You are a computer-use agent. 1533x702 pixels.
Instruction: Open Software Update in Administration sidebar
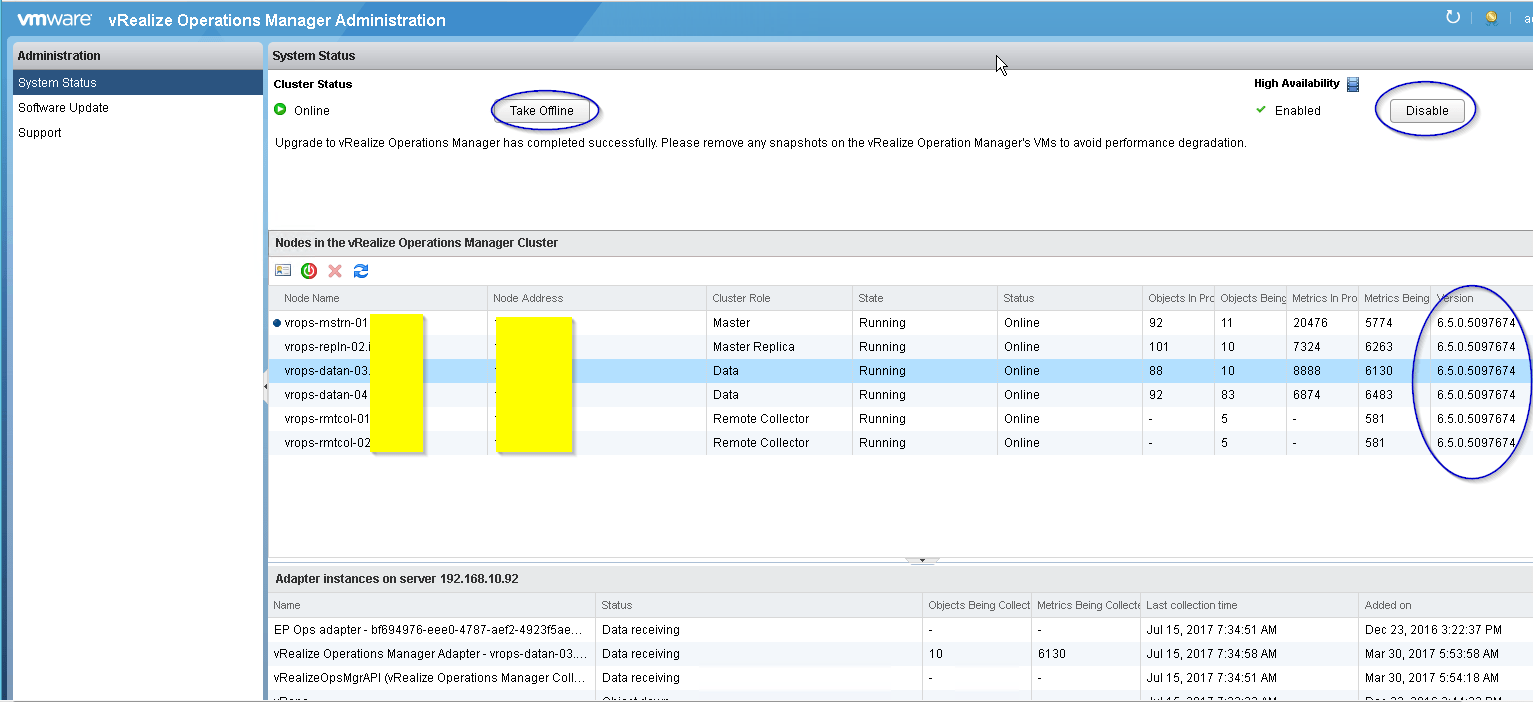[x=63, y=108]
